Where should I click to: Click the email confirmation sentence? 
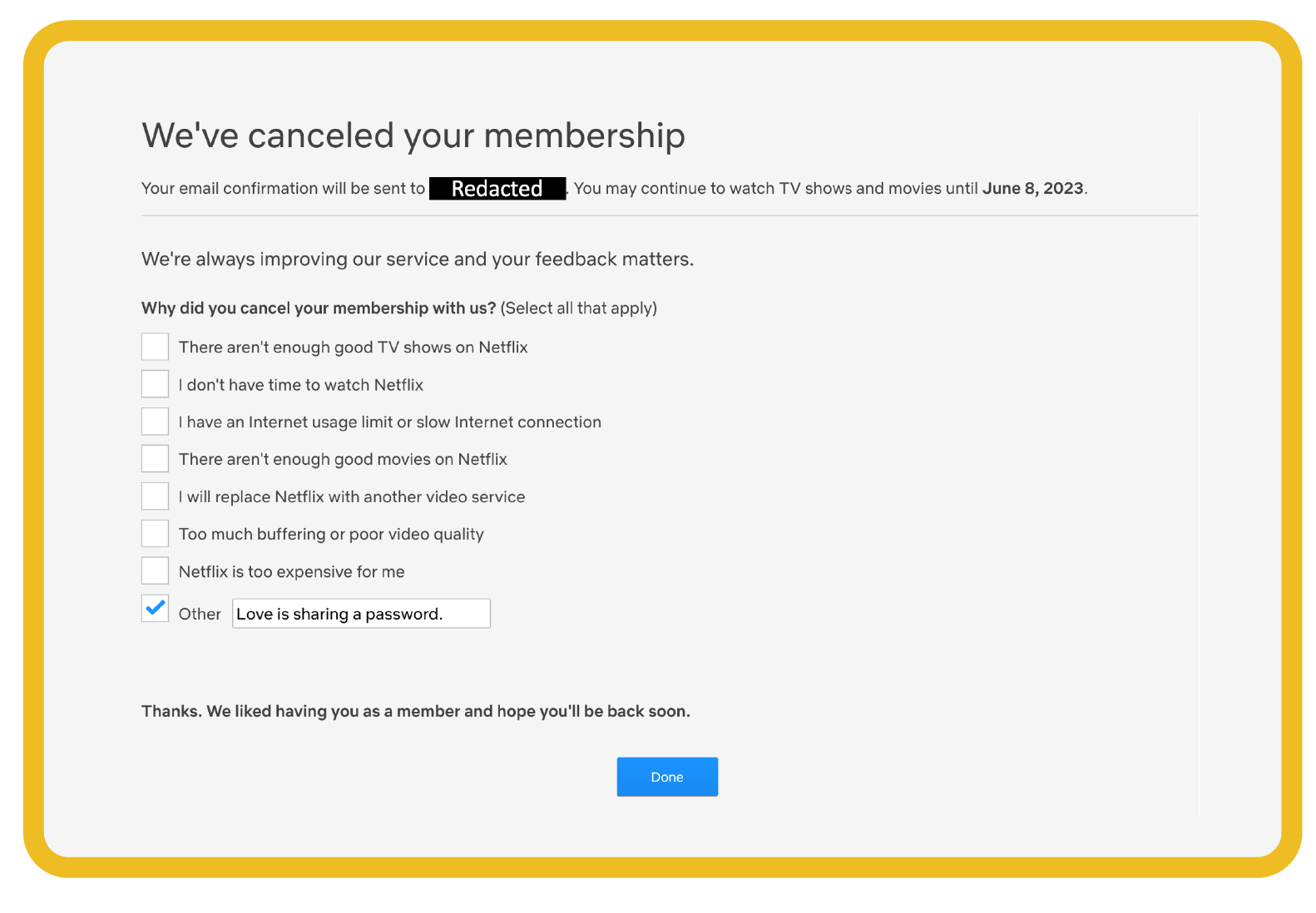[283, 188]
